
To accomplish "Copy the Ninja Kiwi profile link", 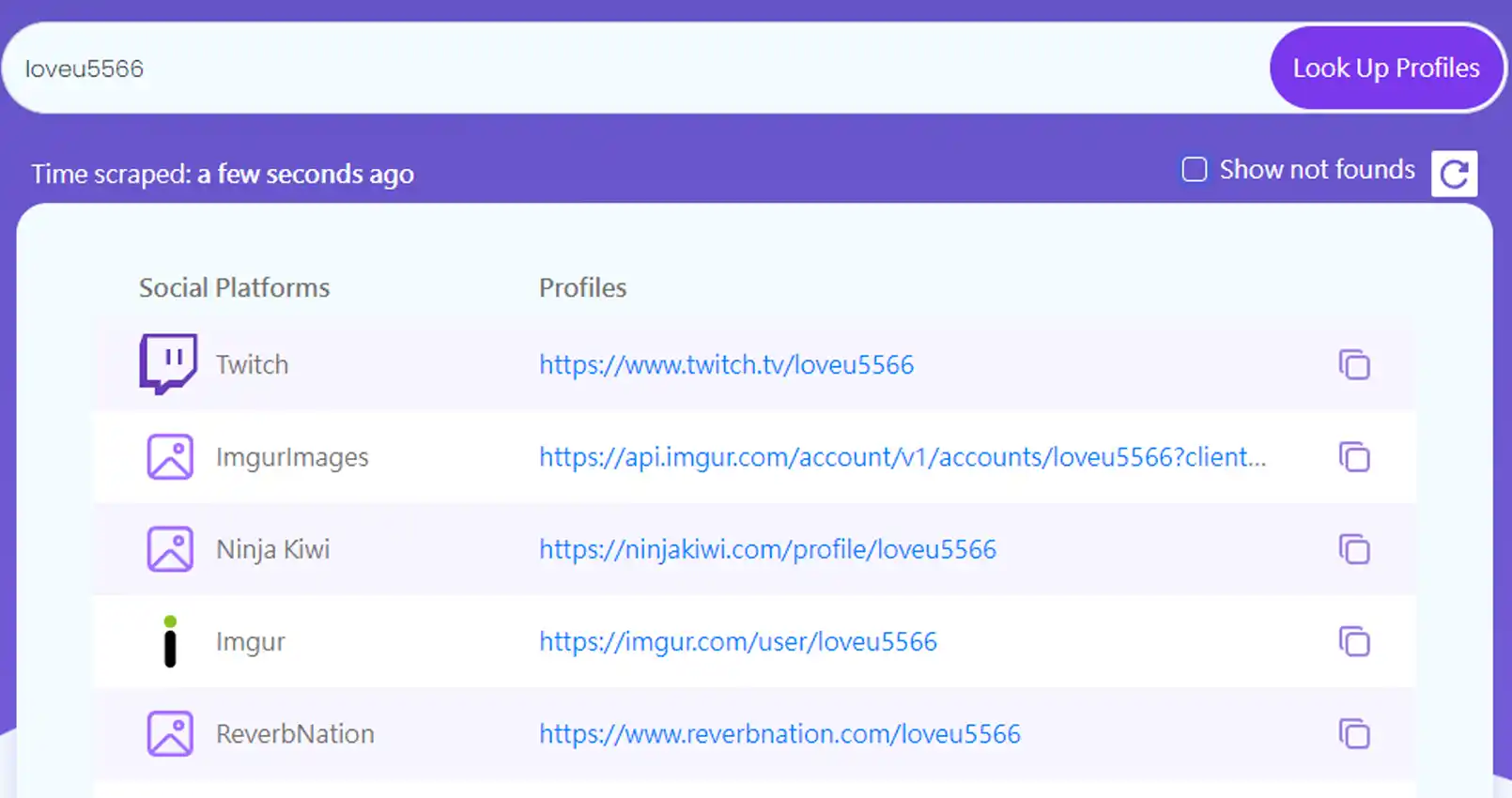I will 1354,549.
